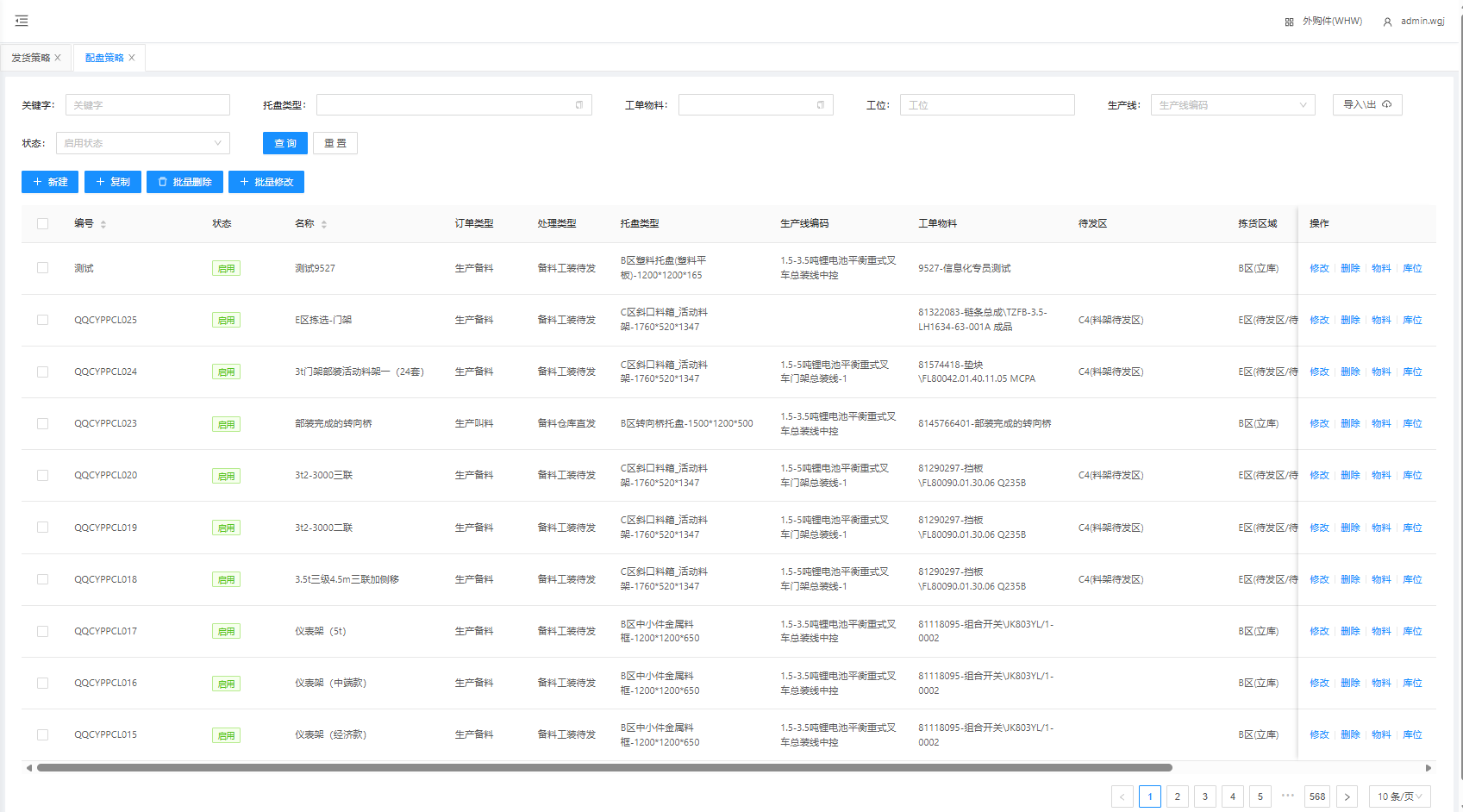Close the 发货策略 tab

coord(58,58)
